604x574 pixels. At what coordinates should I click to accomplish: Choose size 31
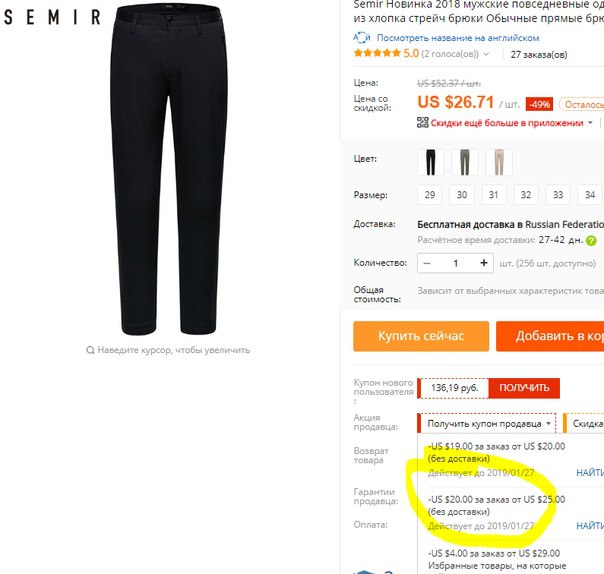[x=494, y=195]
